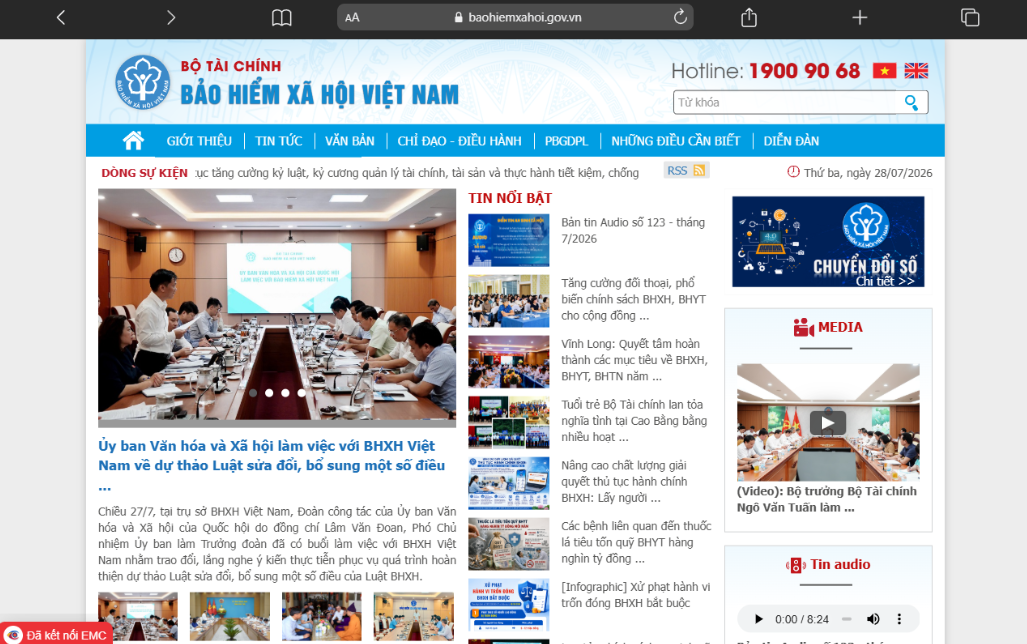Image resolution: width=1027 pixels, height=644 pixels.
Task: Click the Hotline 1900 90 68 number
Action: [x=804, y=71]
